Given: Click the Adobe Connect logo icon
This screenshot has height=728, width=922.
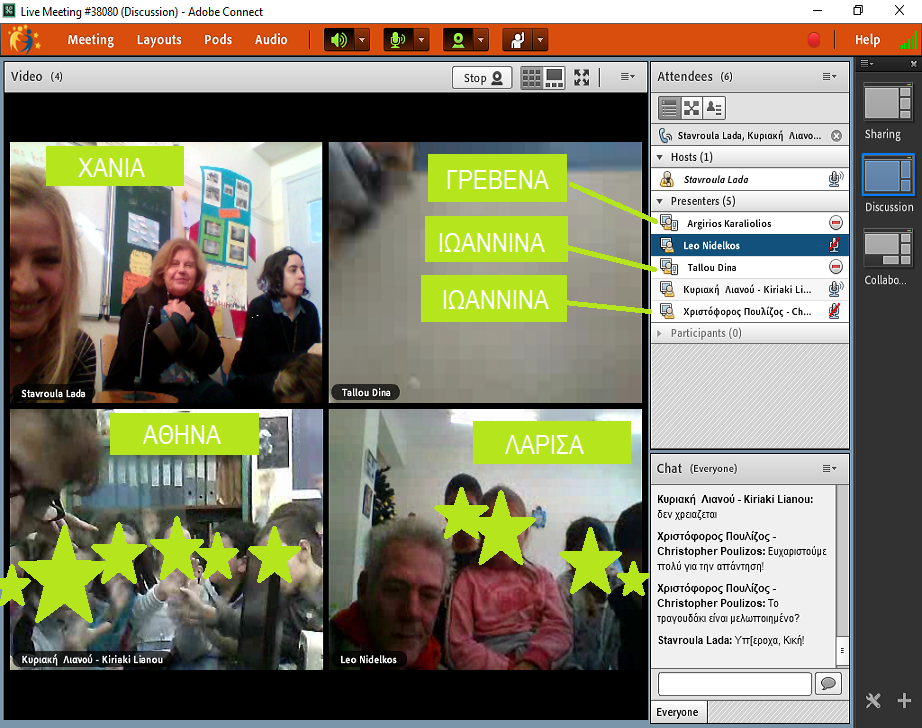Looking at the screenshot, I should (24, 39).
